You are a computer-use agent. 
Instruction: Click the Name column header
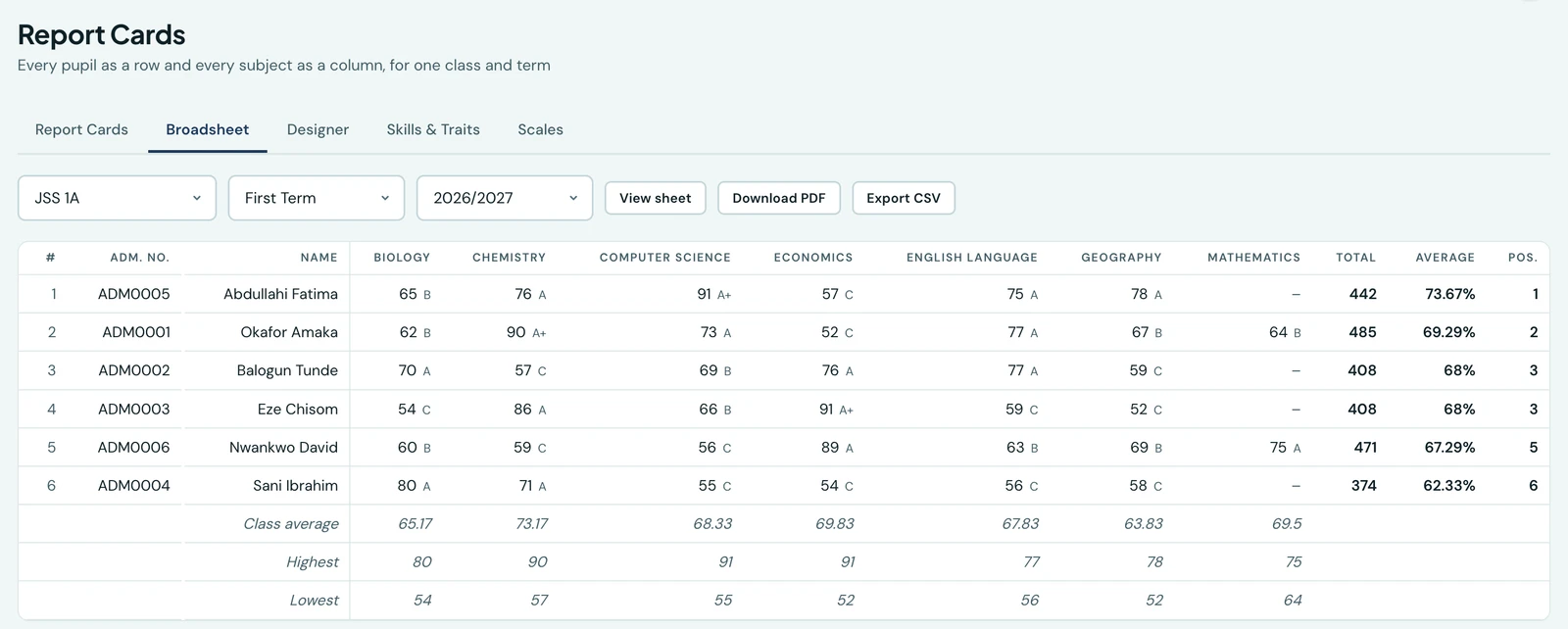click(318, 258)
